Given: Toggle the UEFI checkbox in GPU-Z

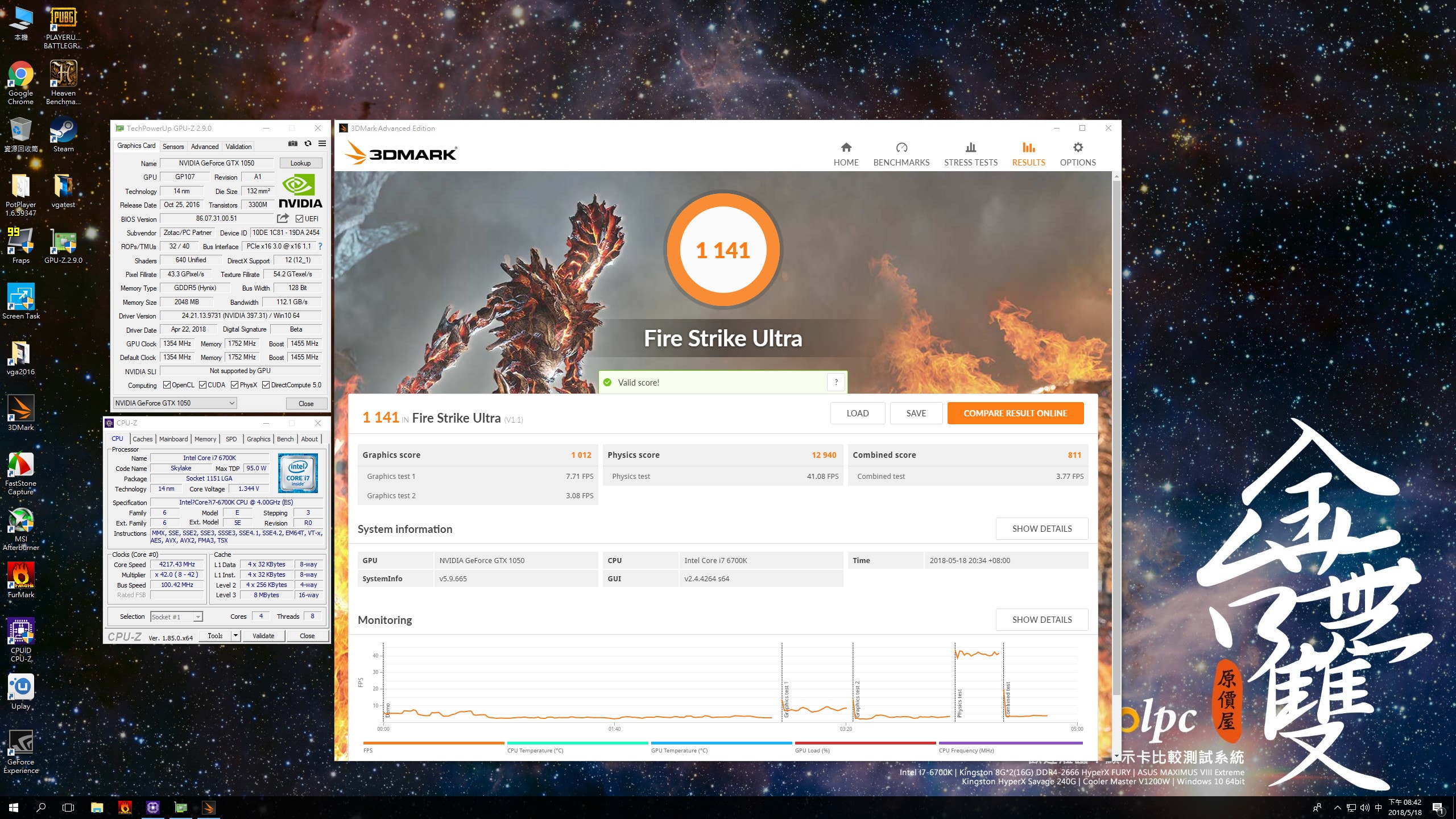Looking at the screenshot, I should click(299, 218).
